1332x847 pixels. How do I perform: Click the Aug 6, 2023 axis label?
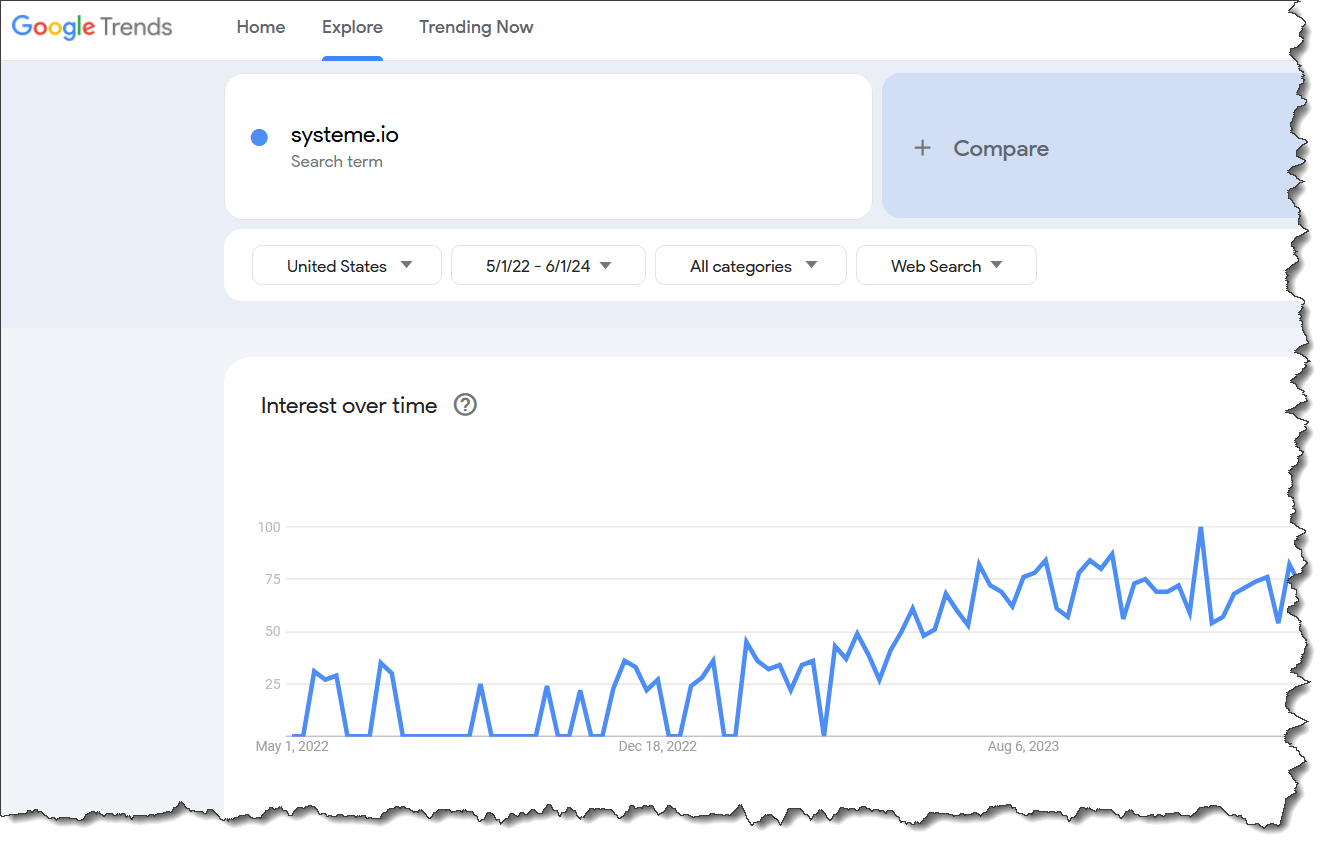coord(1023,746)
